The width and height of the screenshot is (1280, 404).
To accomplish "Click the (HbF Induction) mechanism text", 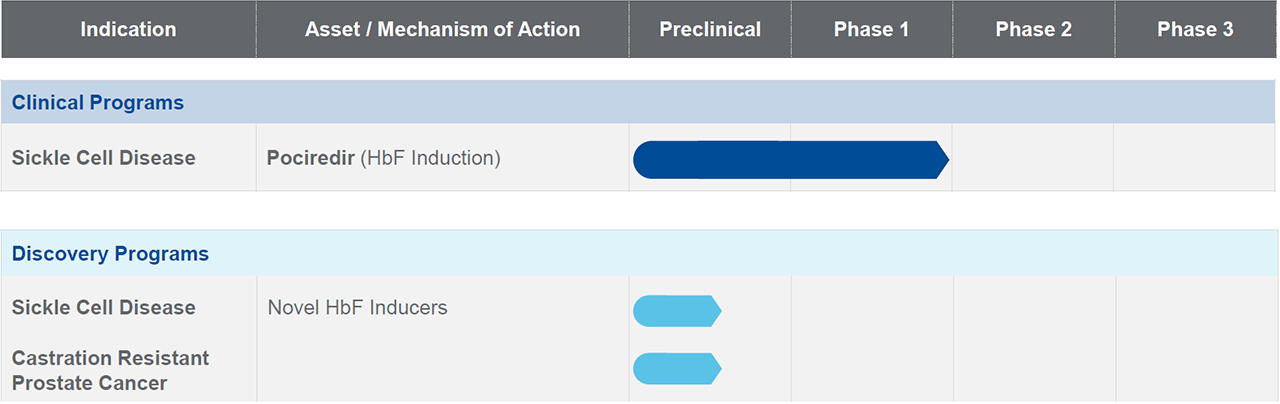I will click(x=430, y=158).
